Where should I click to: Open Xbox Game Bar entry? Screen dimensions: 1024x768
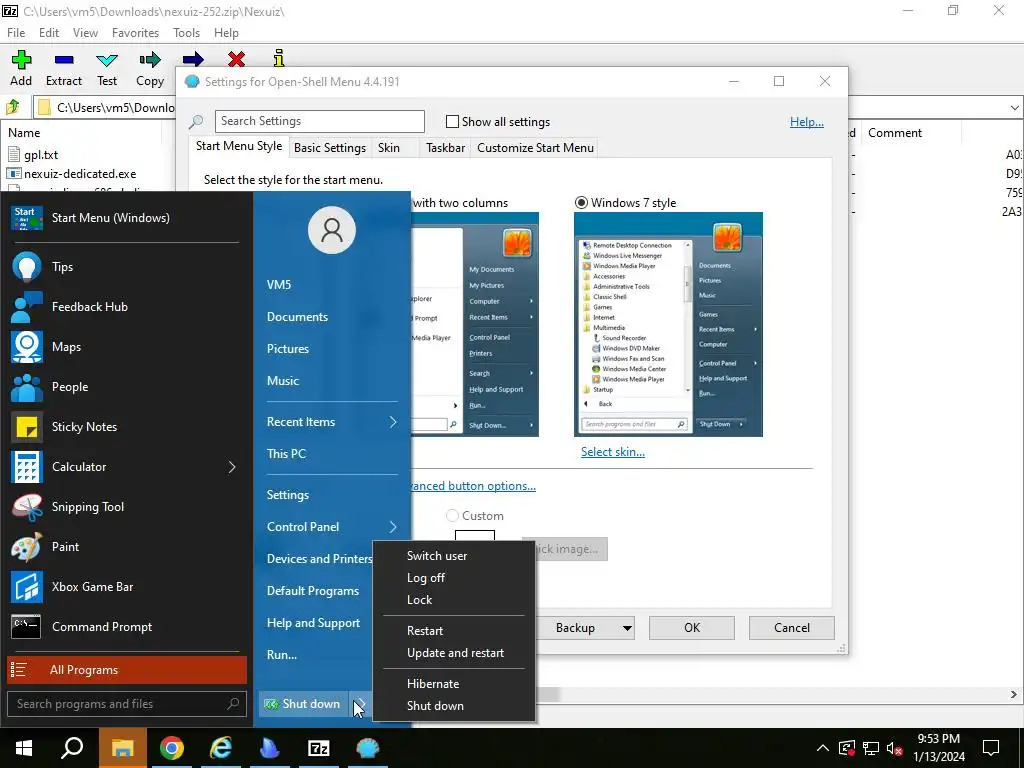coord(127,586)
